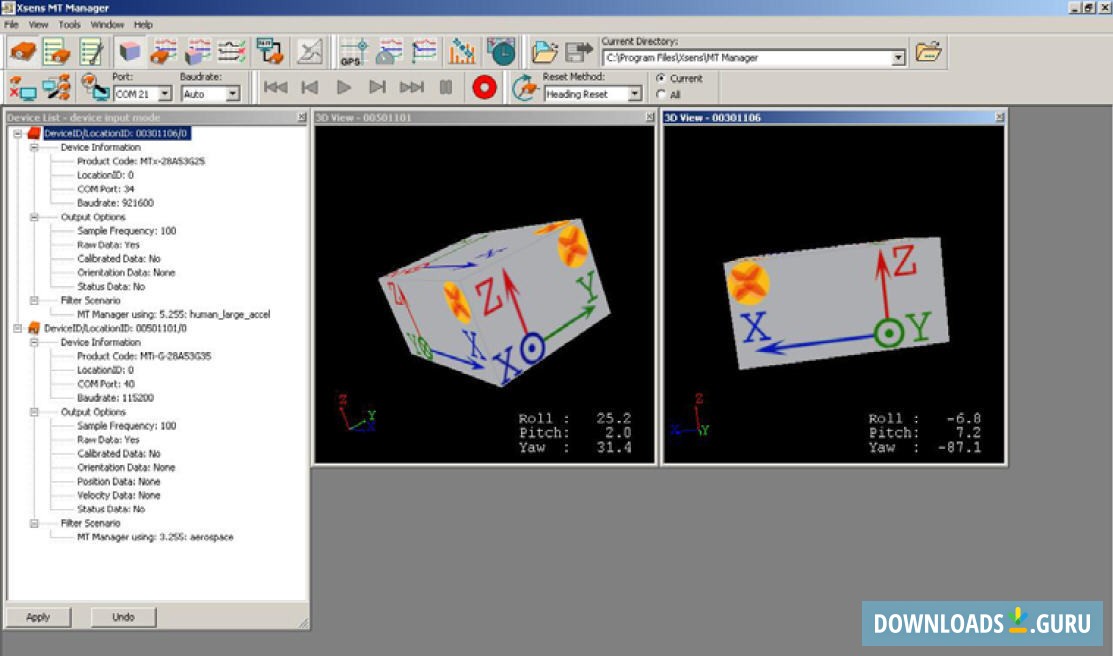Click the Apply button
The height and width of the screenshot is (656, 1113).
click(x=38, y=617)
